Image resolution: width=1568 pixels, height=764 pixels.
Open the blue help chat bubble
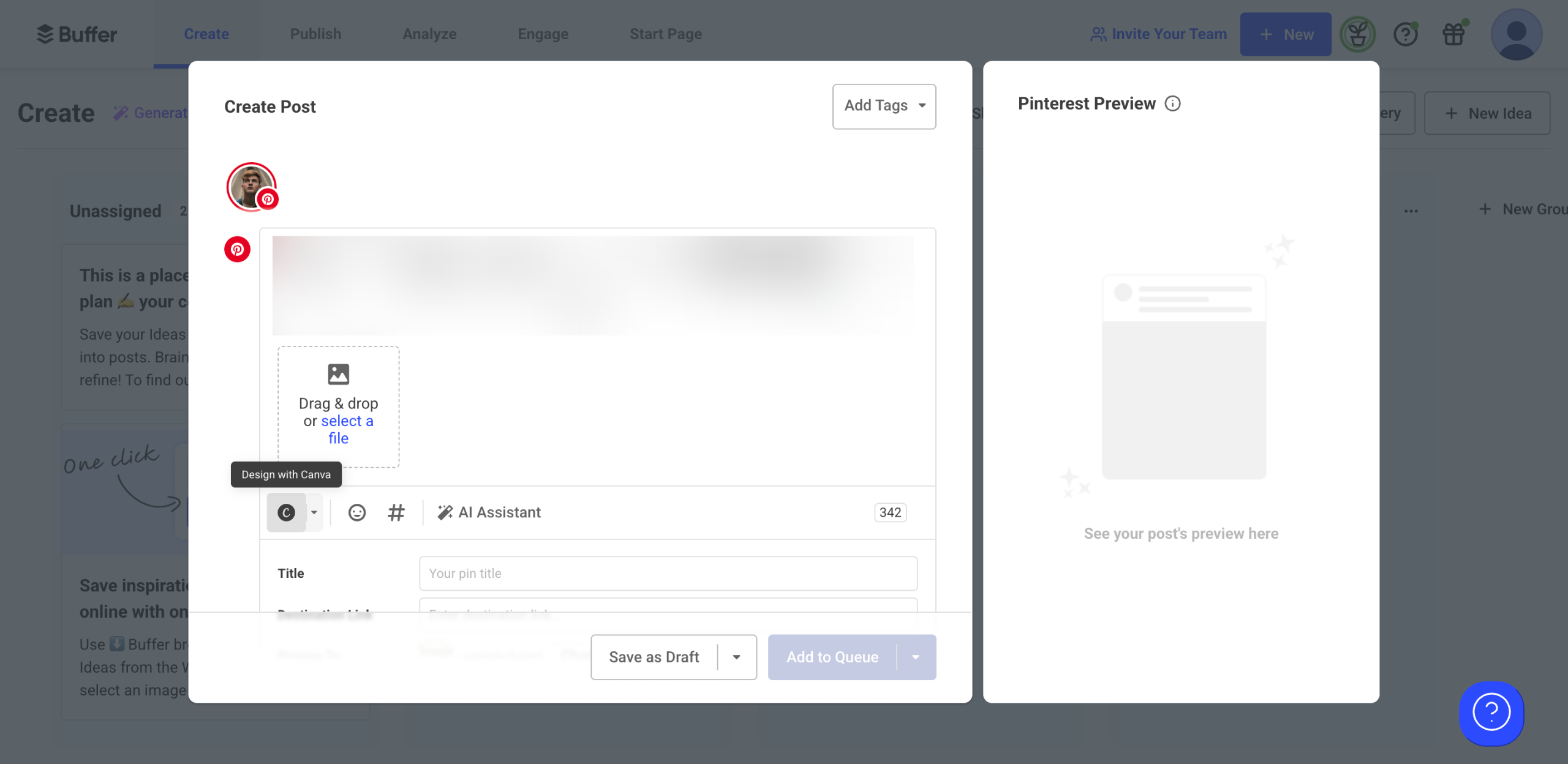[x=1491, y=713]
